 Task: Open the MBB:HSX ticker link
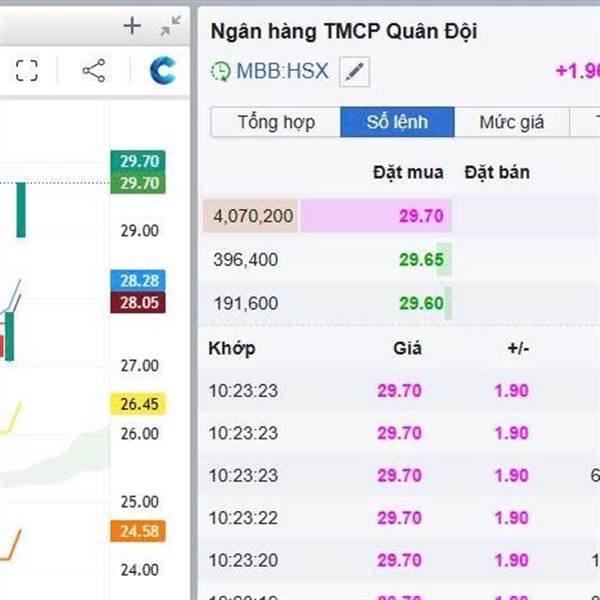click(282, 71)
